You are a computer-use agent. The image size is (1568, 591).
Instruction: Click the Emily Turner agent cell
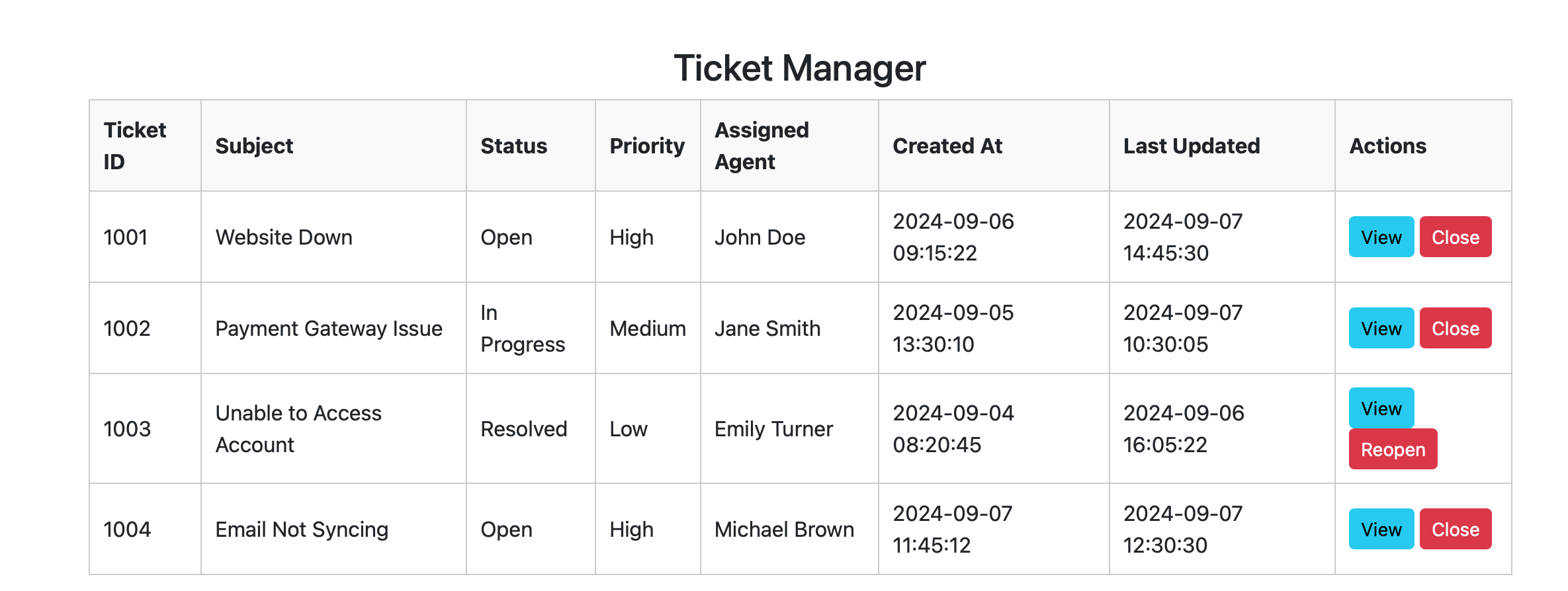tap(773, 429)
